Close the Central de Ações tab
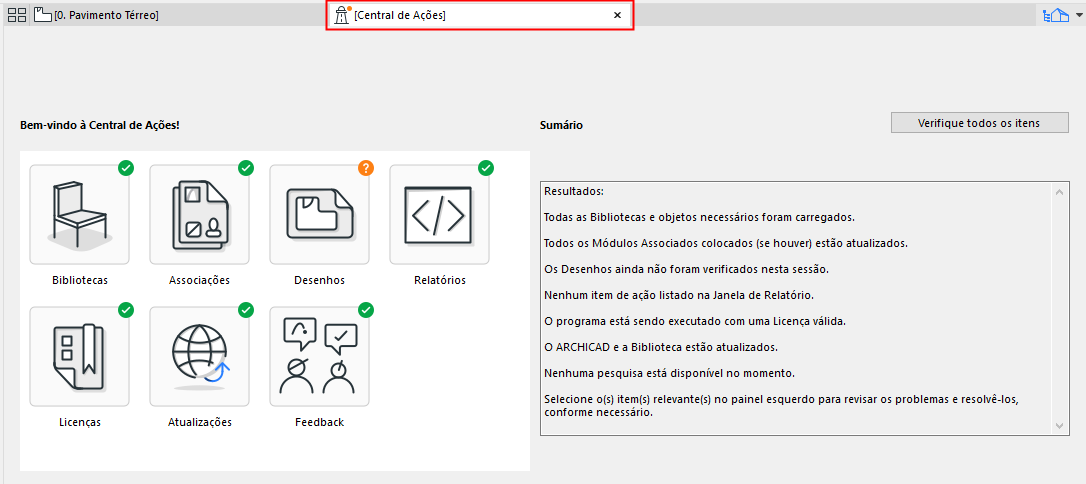 tap(617, 15)
